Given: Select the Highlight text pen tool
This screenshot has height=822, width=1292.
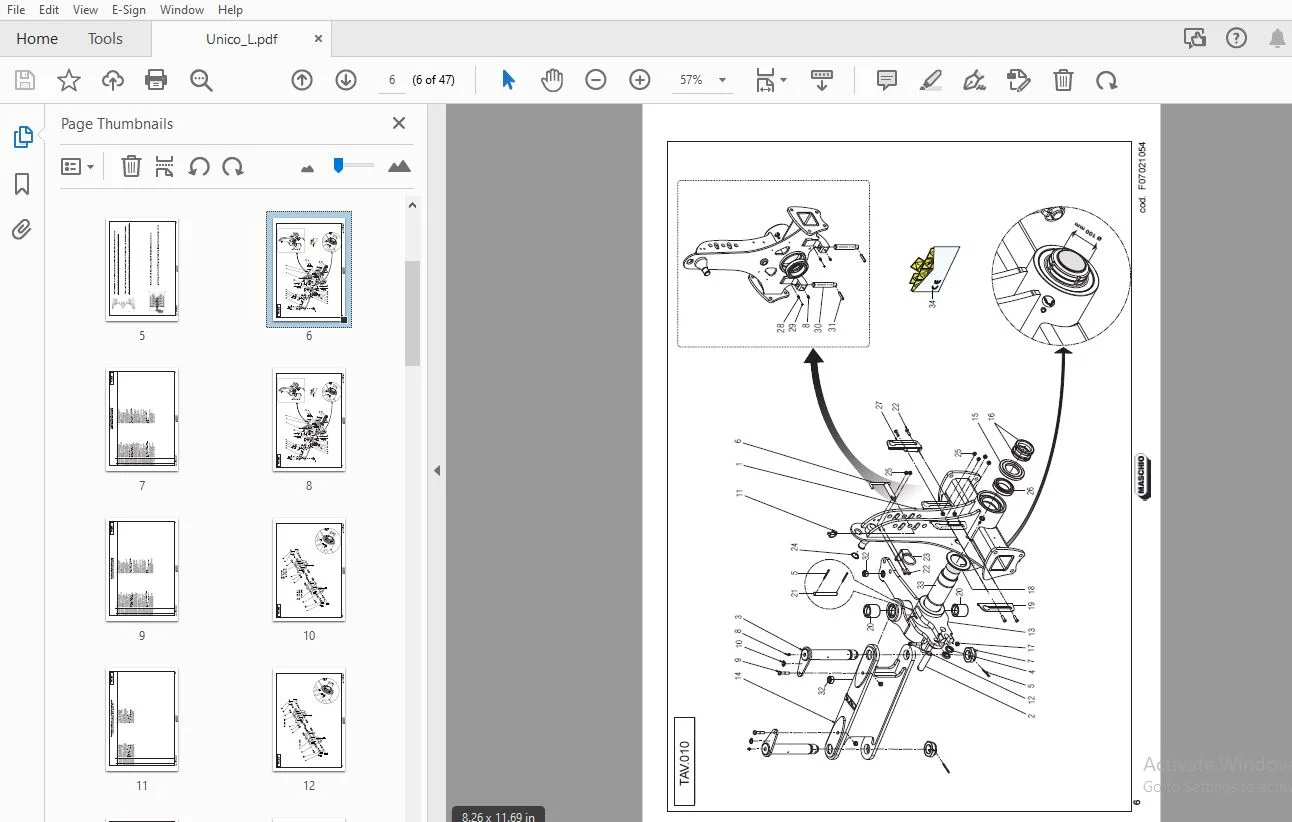Looking at the screenshot, I should pos(930,80).
